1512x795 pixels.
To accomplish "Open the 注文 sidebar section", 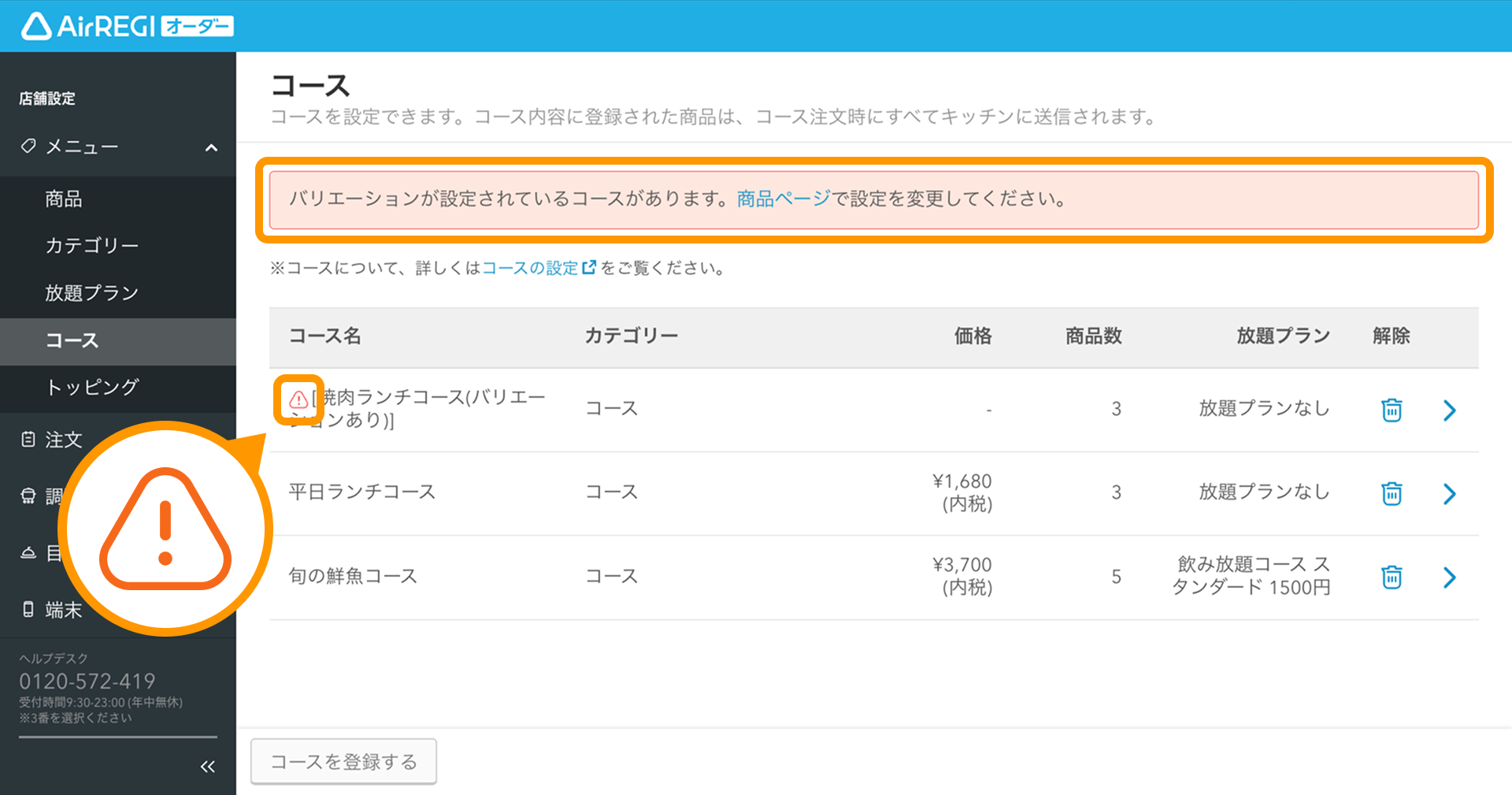I will click(x=64, y=440).
